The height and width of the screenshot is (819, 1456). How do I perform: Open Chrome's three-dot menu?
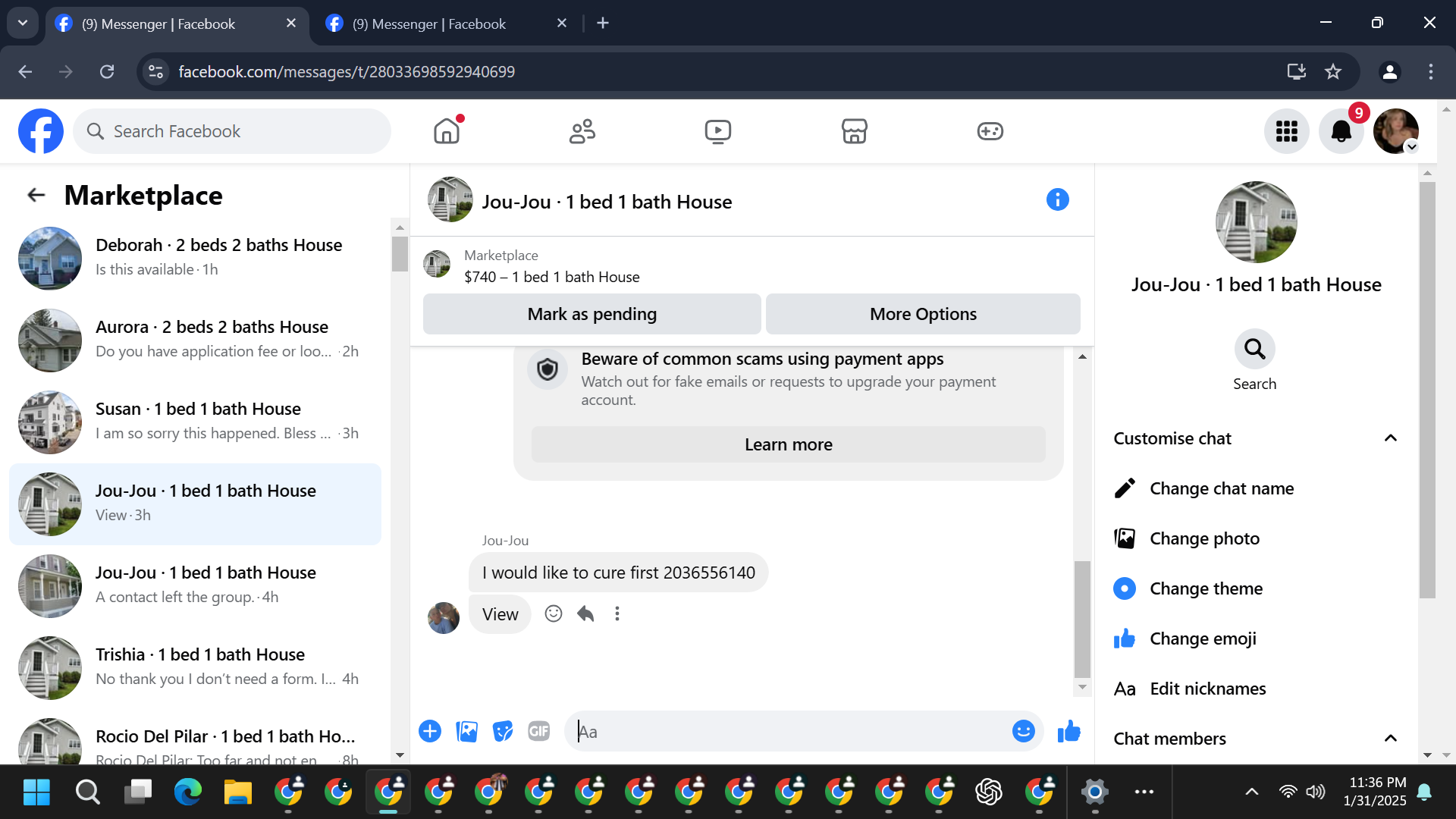click(1431, 71)
